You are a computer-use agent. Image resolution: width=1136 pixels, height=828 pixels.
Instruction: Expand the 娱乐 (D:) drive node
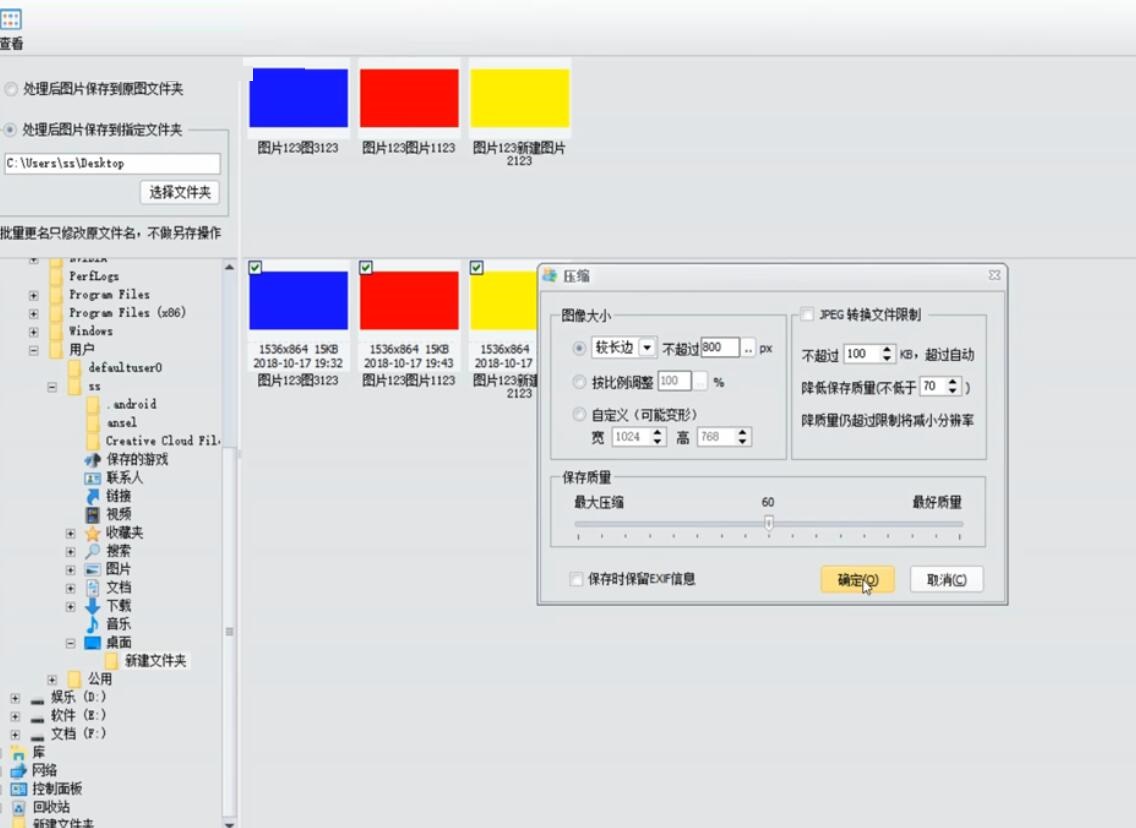point(15,698)
